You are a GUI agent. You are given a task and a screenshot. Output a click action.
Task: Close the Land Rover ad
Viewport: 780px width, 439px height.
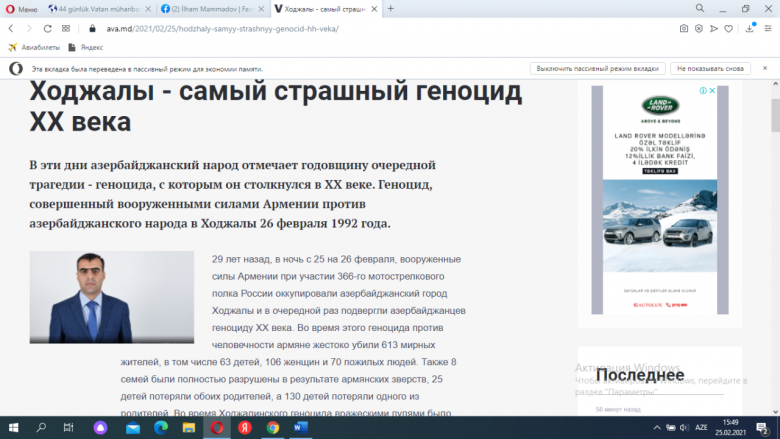[x=712, y=91]
